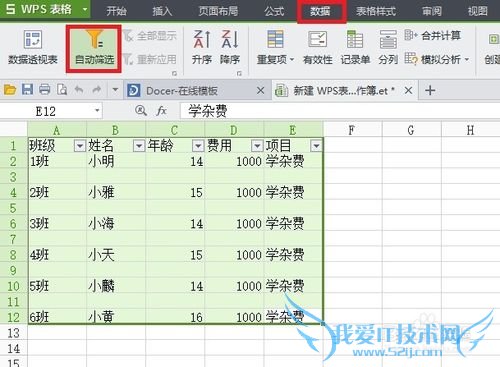Select row header 13
The width and height of the screenshot is (500, 367).
point(13,333)
